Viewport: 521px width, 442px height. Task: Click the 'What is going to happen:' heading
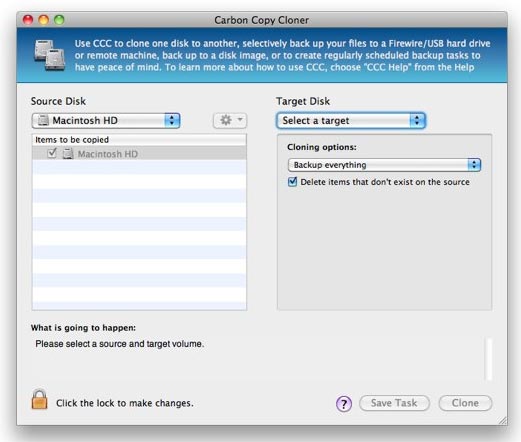(x=83, y=328)
